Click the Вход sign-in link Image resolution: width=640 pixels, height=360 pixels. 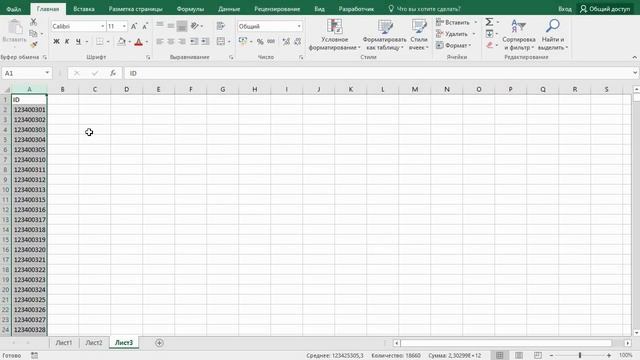564,9
